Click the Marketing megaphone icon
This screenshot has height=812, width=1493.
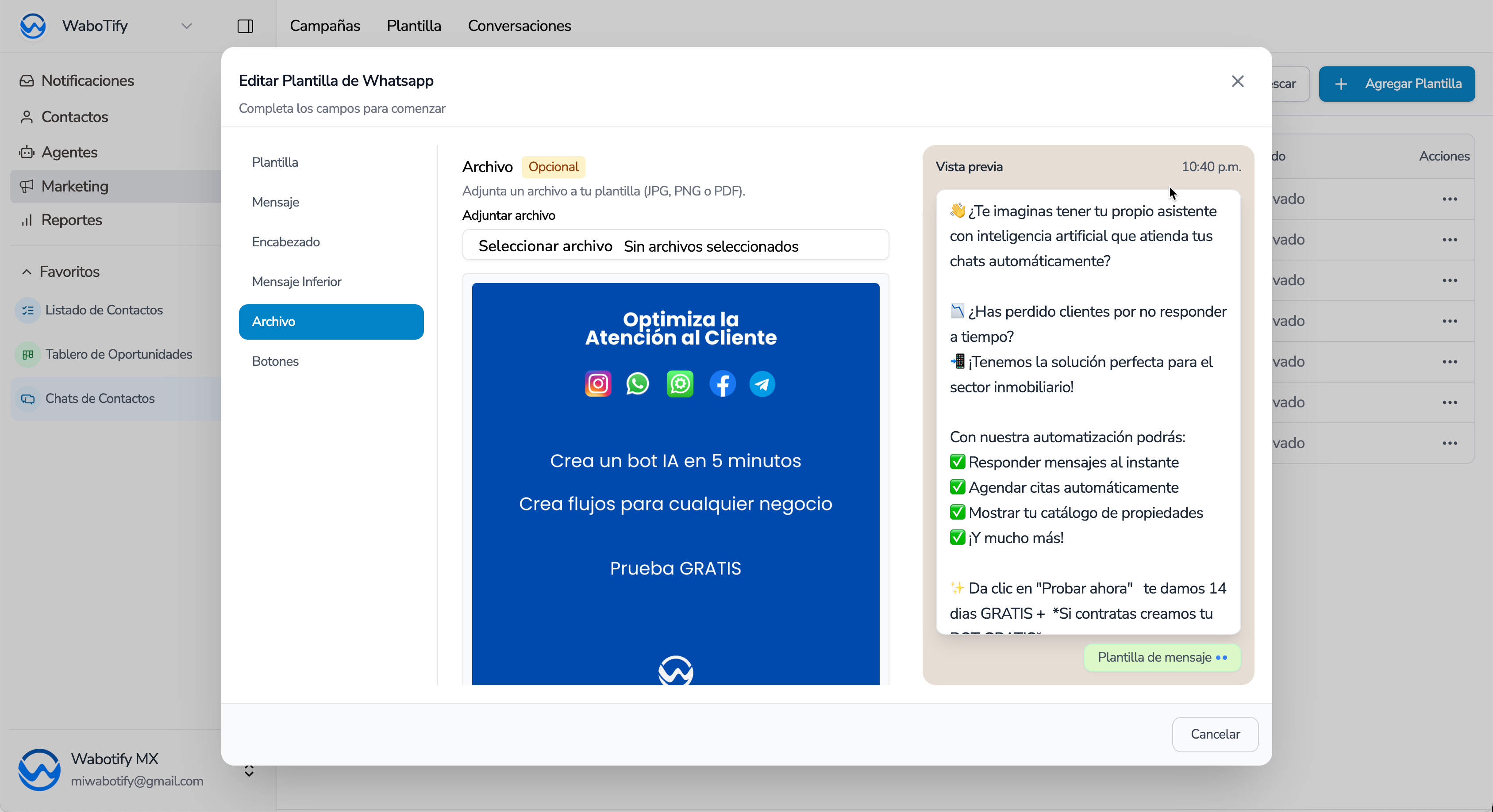[27, 187]
